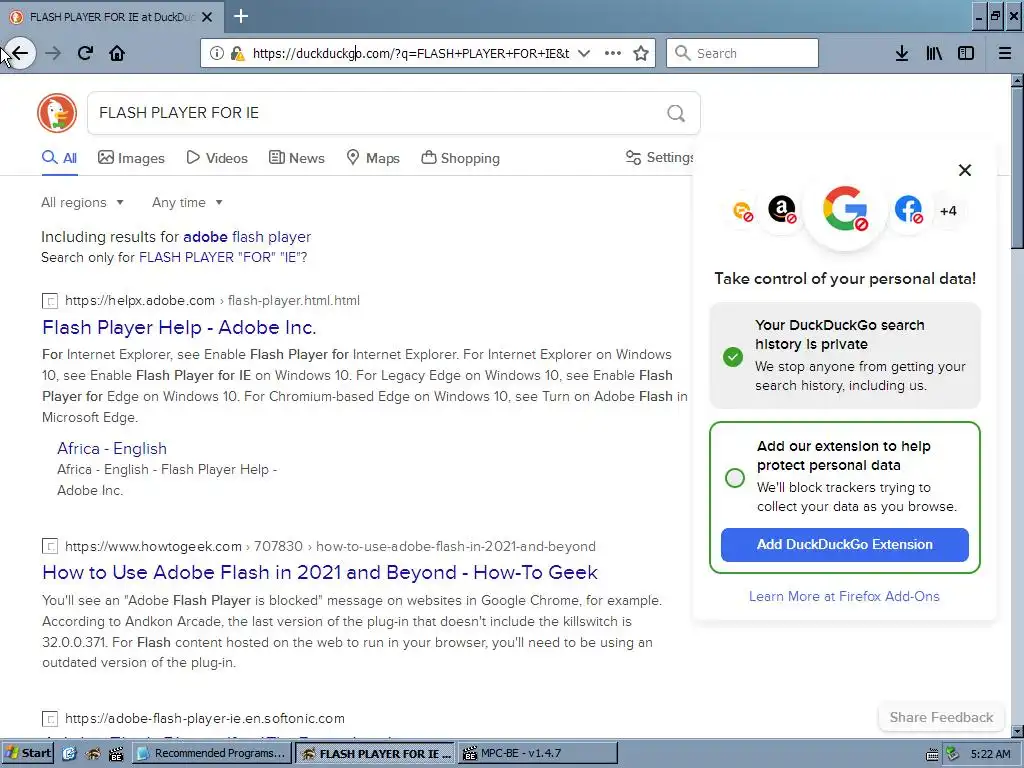Click the forward navigation arrow
The width and height of the screenshot is (1024, 768).
tap(53, 53)
